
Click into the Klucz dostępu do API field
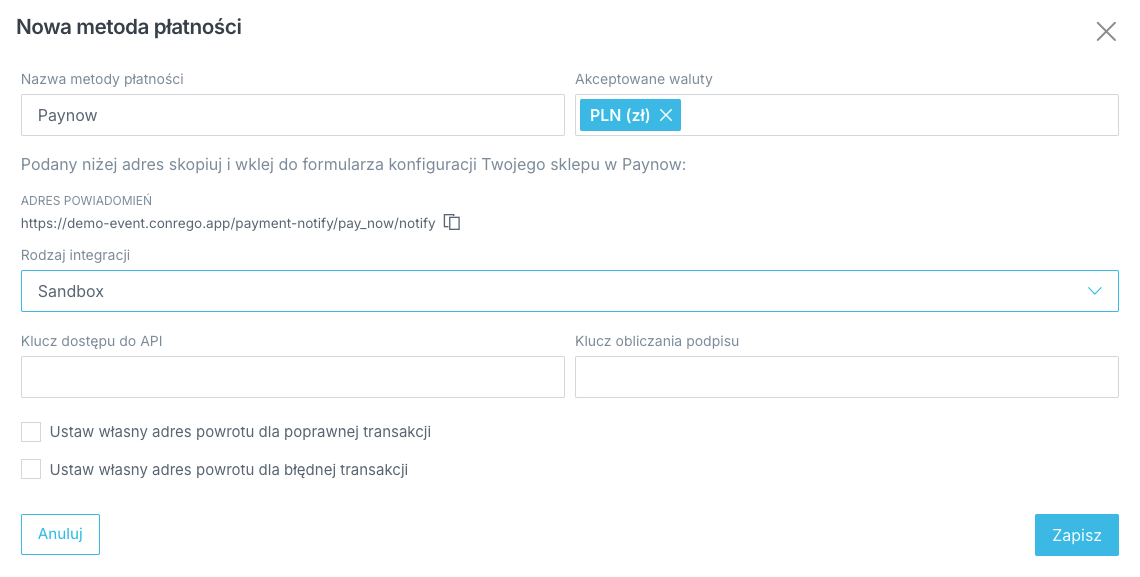[x=292, y=377]
